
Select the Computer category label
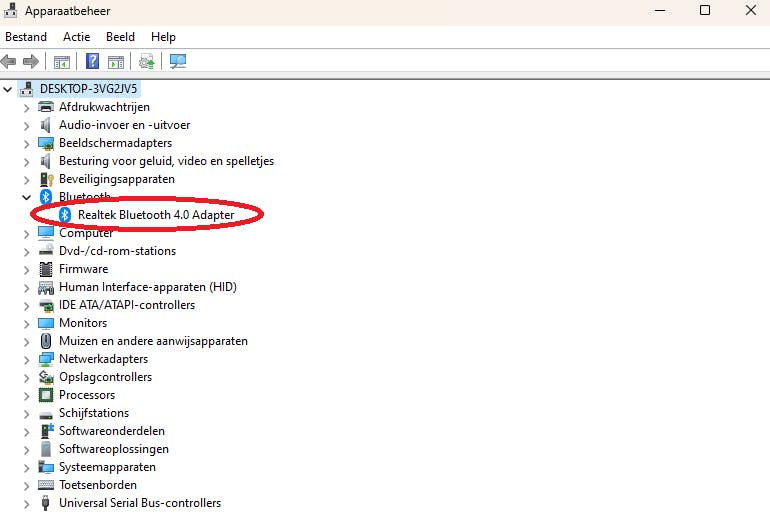pyautogui.click(x=86, y=233)
